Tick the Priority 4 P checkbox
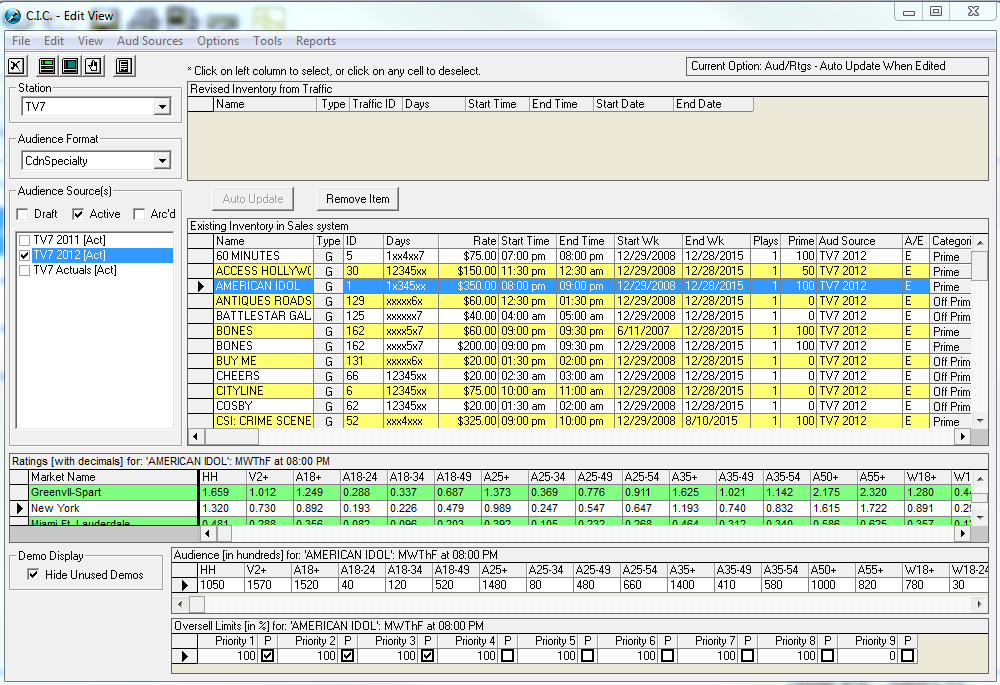The width and height of the screenshot is (1000, 685). click(507, 656)
